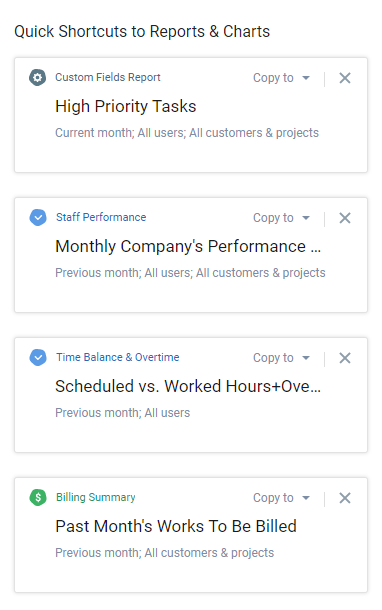Viewport: 382px width, 610px height.
Task: Click the Staff Performance report type label
Action: [101, 217]
